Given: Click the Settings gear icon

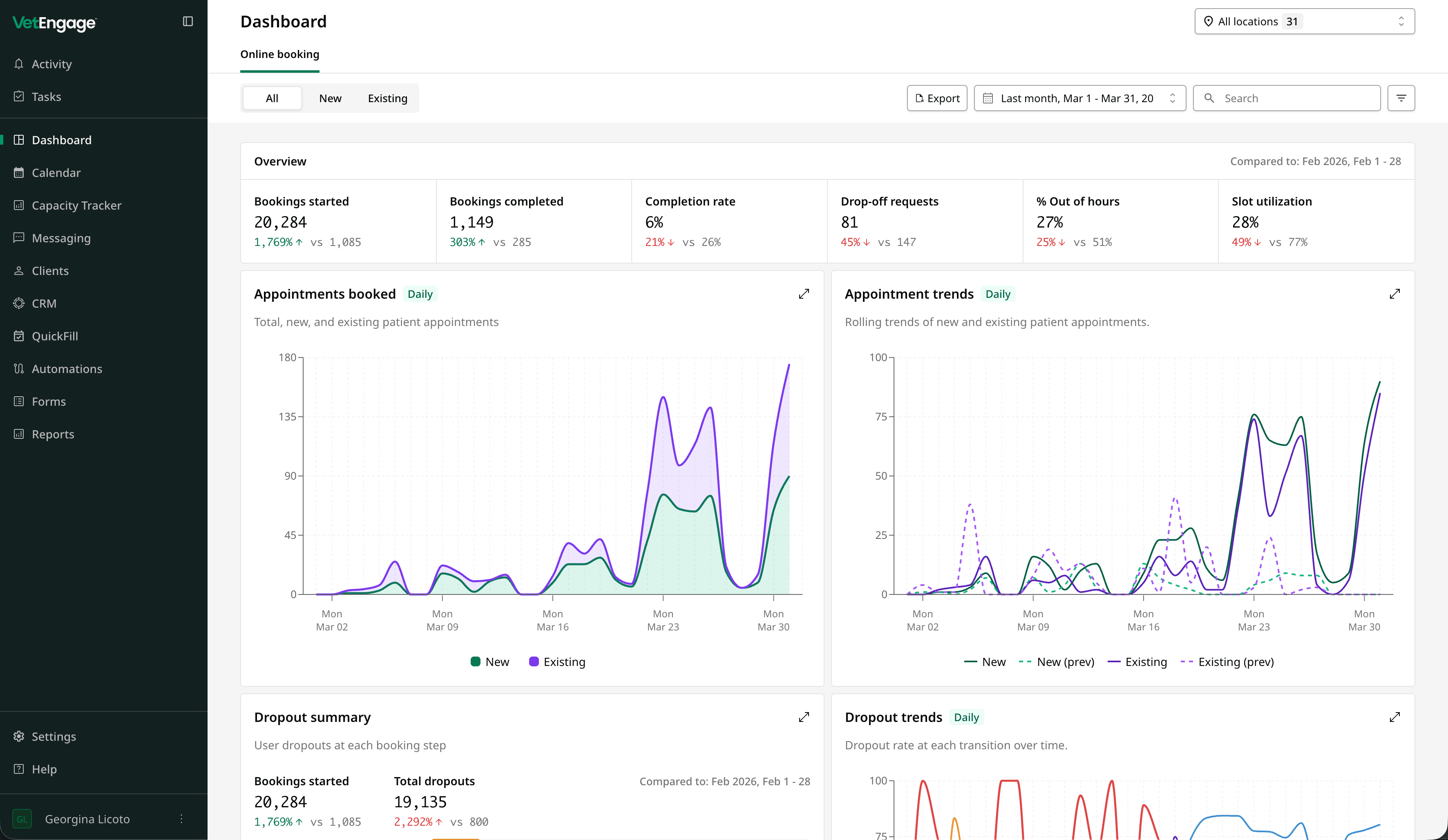Looking at the screenshot, I should 19,737.
